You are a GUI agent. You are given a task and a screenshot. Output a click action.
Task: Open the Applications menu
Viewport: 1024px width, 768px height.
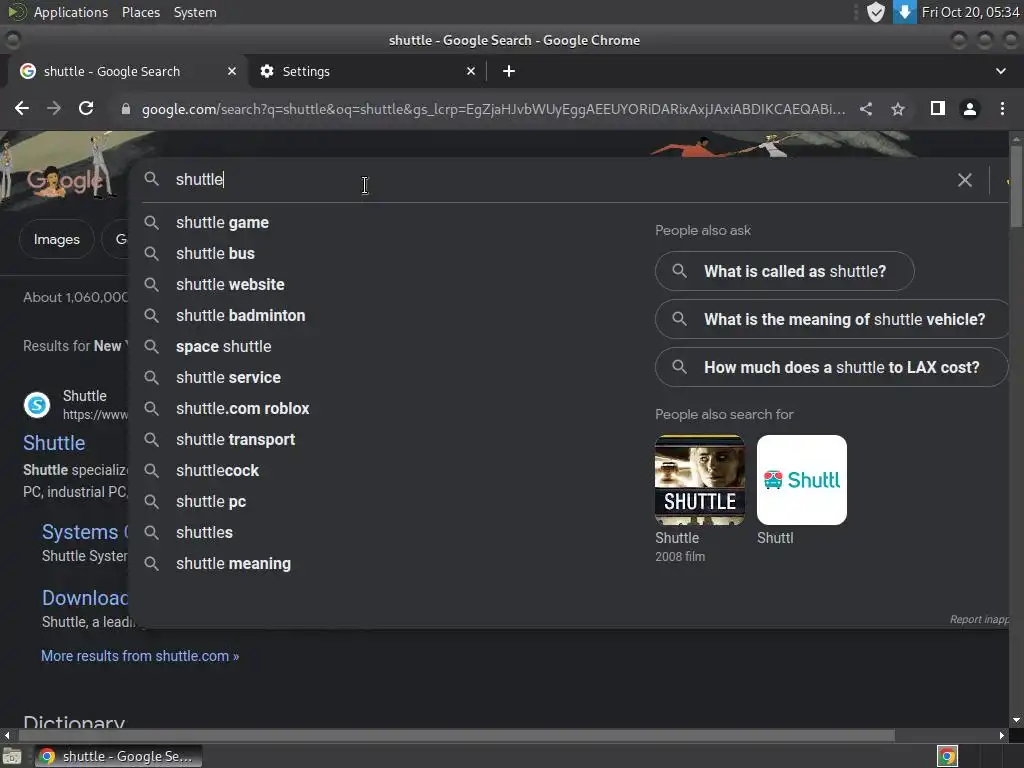click(71, 12)
